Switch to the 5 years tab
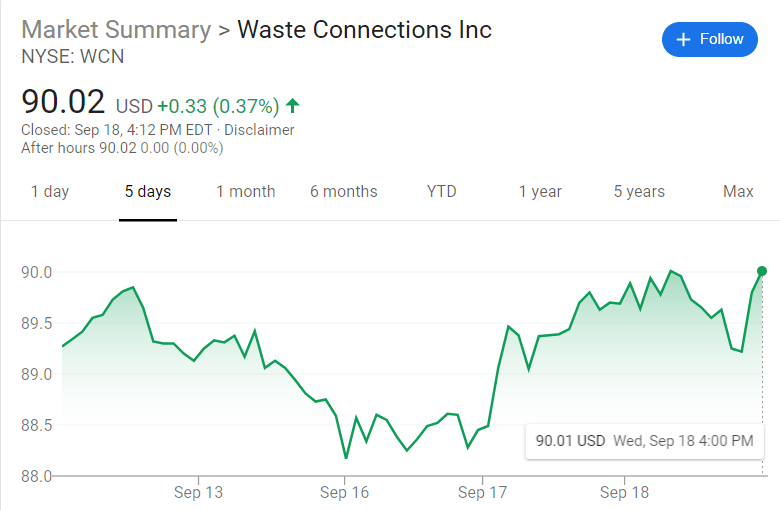The width and height of the screenshot is (780, 510). tap(639, 191)
